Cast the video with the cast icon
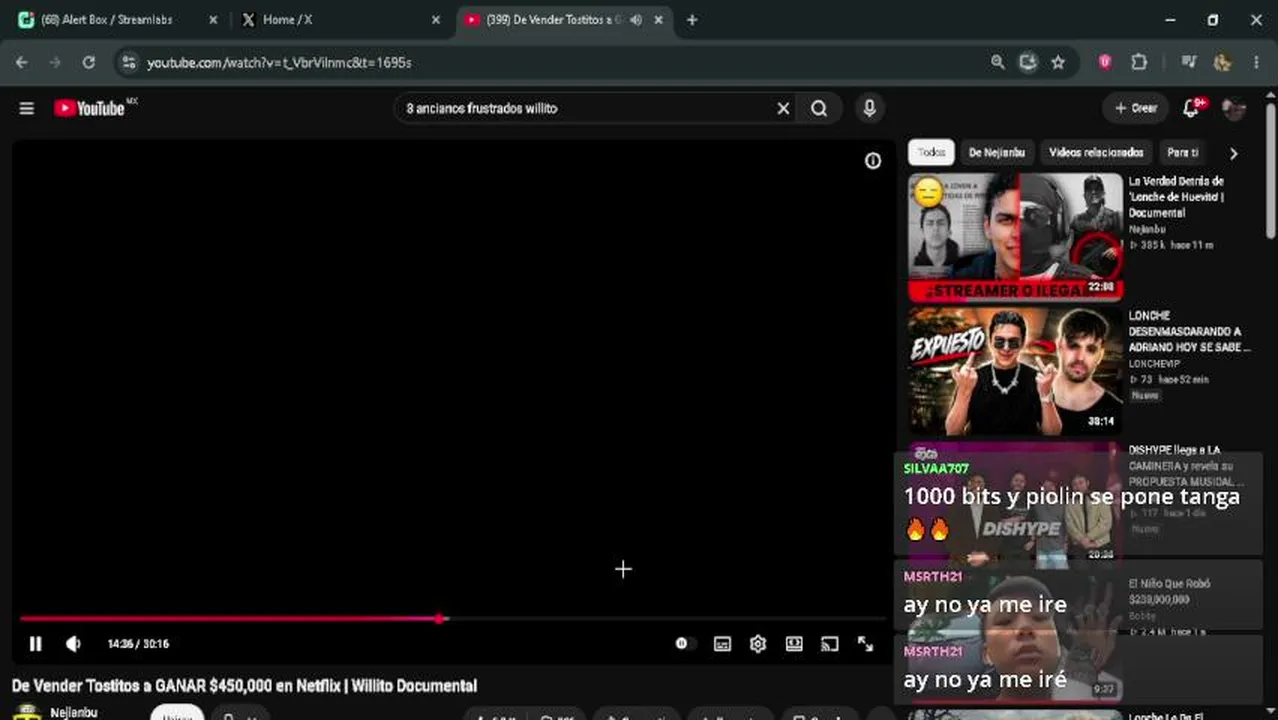The width and height of the screenshot is (1278, 720). 830,644
